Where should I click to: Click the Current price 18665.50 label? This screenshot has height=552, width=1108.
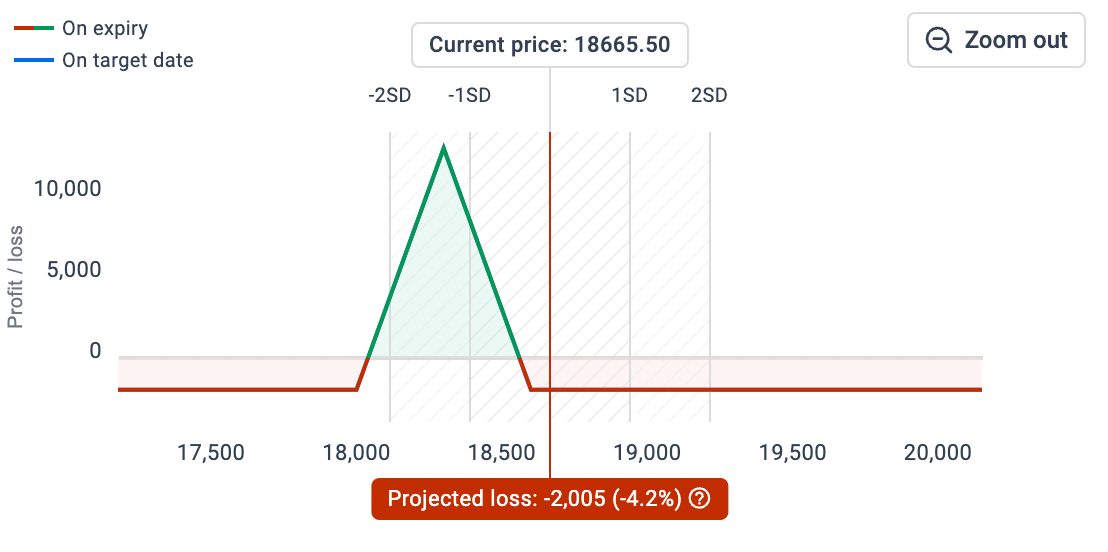pos(549,45)
